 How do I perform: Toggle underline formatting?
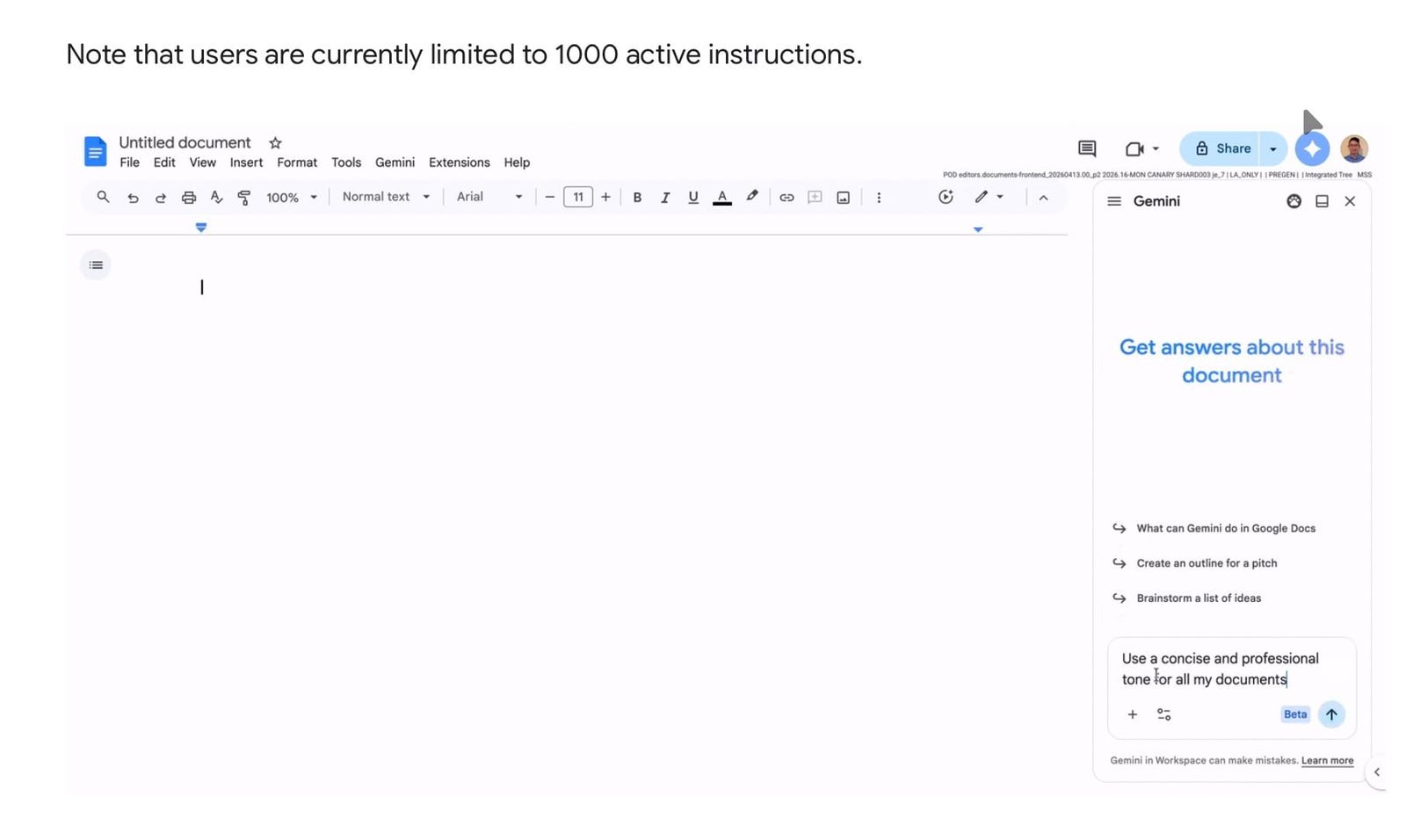[693, 198]
